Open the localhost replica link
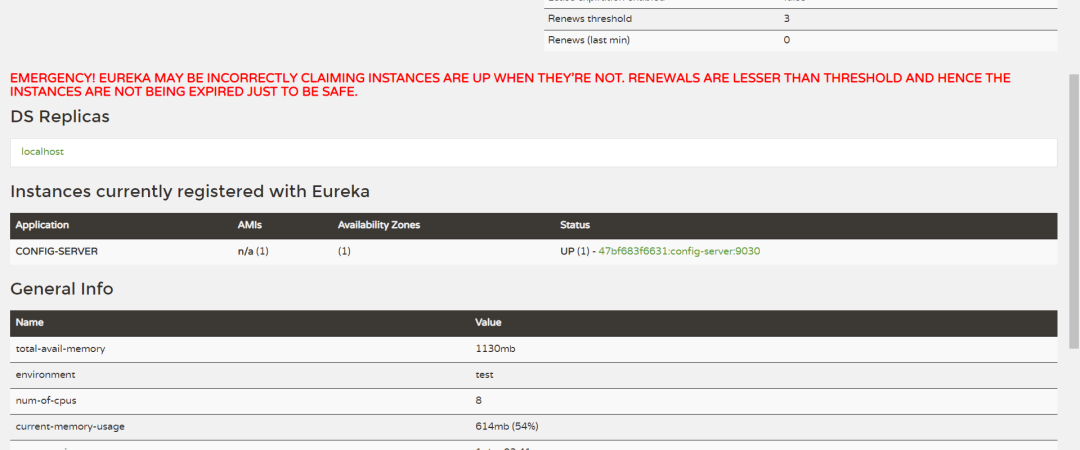Screen dimensions: 1080x450 click(43, 152)
